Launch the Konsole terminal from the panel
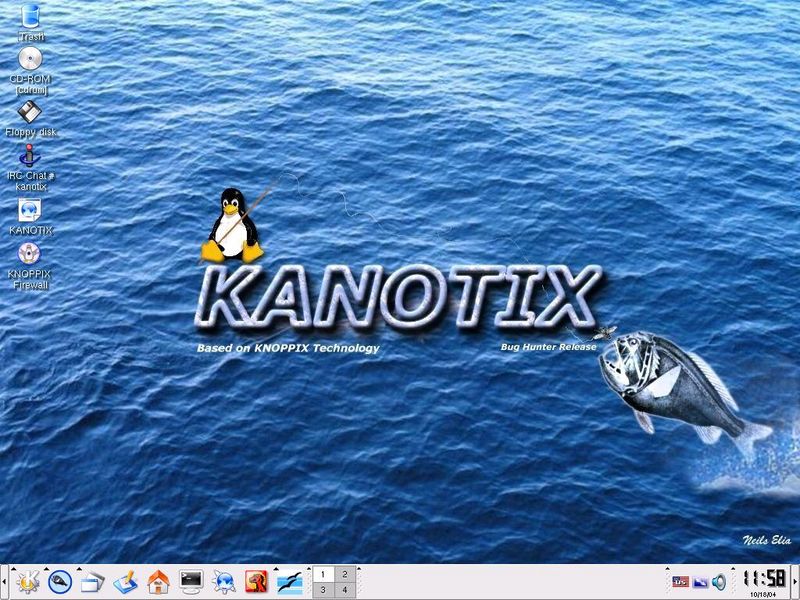Viewport: 800px width, 600px height. pyautogui.click(x=191, y=582)
